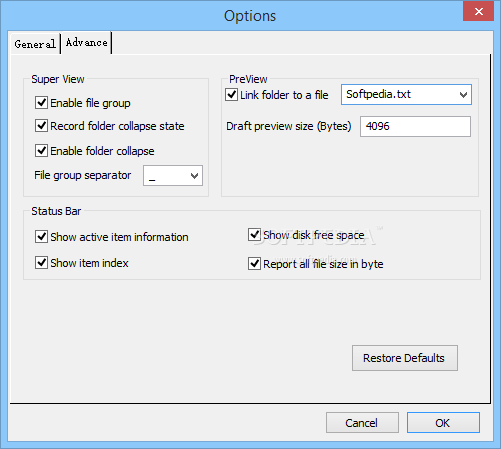Switch to the General tab
501x449 pixels.
(35, 44)
